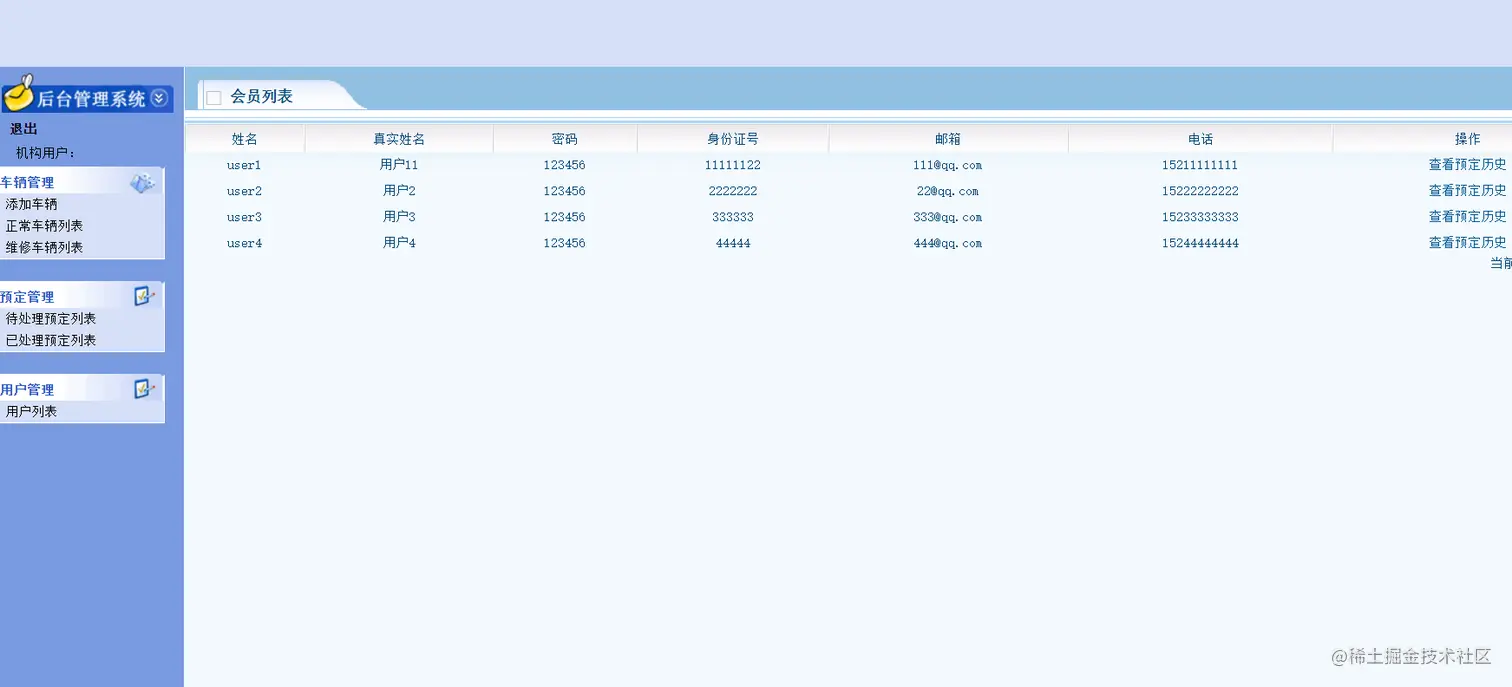Click the user1 name cell
The height and width of the screenshot is (687, 1512).
click(x=244, y=165)
